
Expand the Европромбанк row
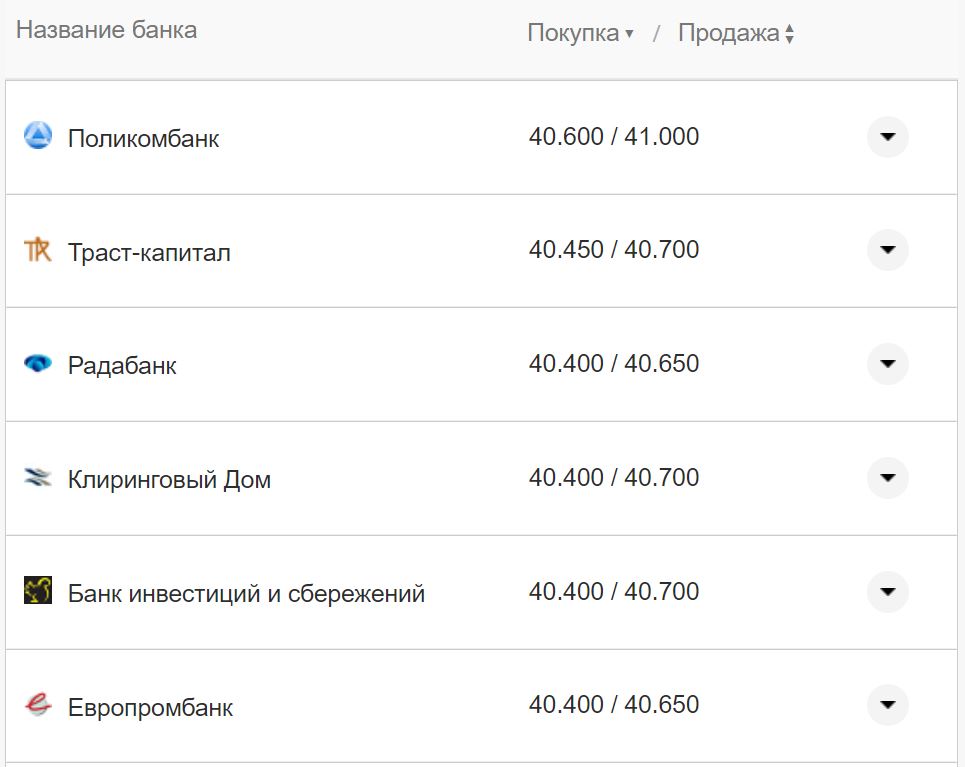[x=887, y=705]
